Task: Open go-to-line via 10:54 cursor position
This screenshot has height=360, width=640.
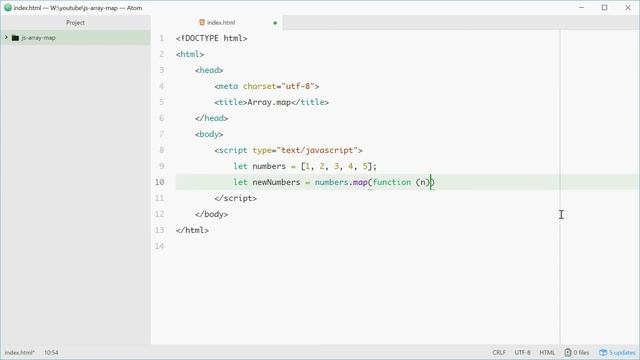Action: pyautogui.click(x=51, y=352)
